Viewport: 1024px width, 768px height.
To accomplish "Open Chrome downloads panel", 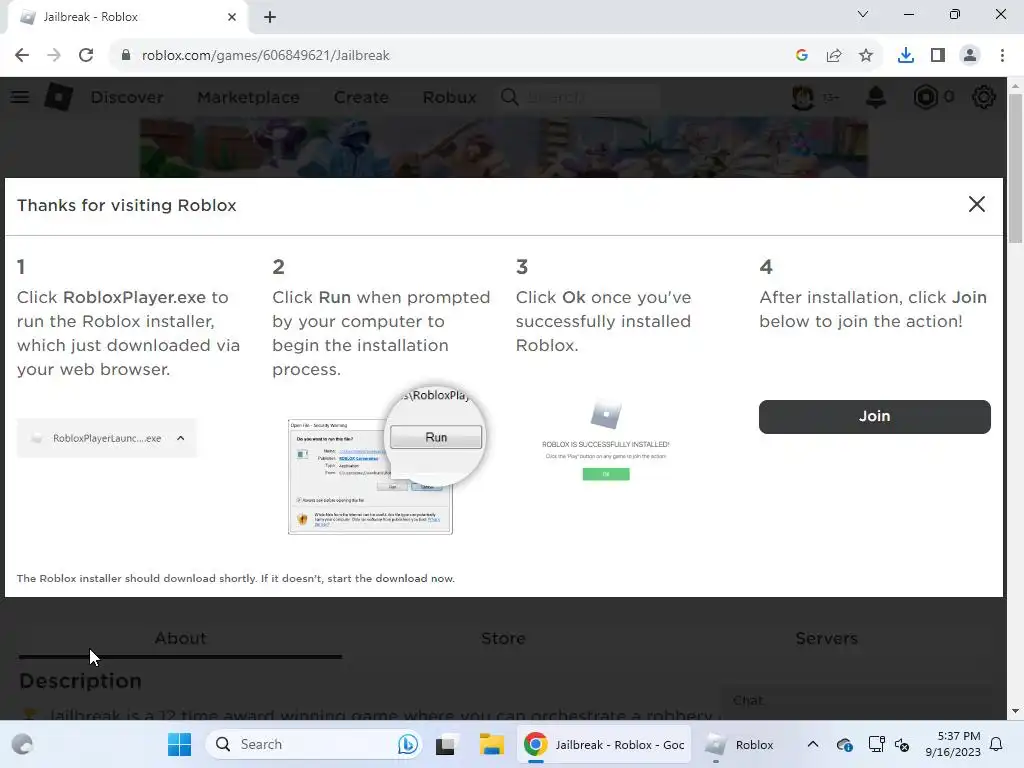I will pyautogui.click(x=906, y=56).
